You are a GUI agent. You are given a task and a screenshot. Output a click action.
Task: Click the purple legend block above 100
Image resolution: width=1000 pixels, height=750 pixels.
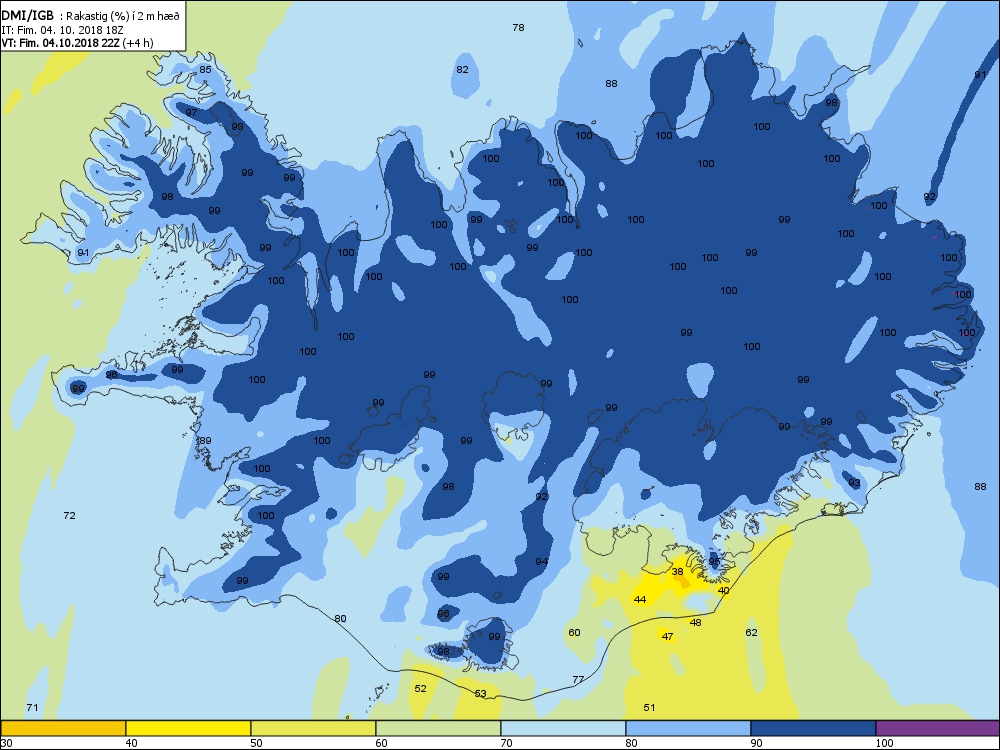click(938, 728)
